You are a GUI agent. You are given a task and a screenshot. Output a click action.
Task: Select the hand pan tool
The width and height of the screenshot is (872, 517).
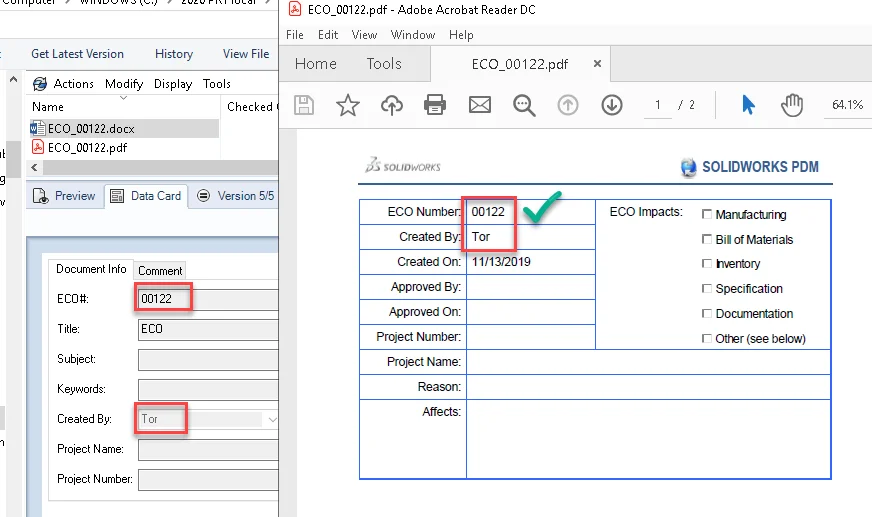tap(792, 105)
